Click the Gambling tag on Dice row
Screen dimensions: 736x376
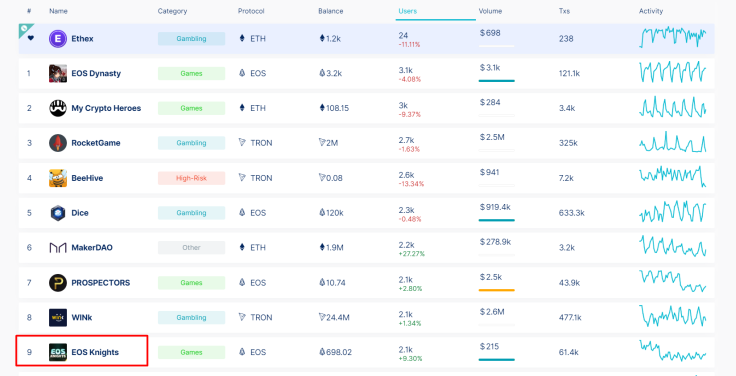[x=192, y=213]
